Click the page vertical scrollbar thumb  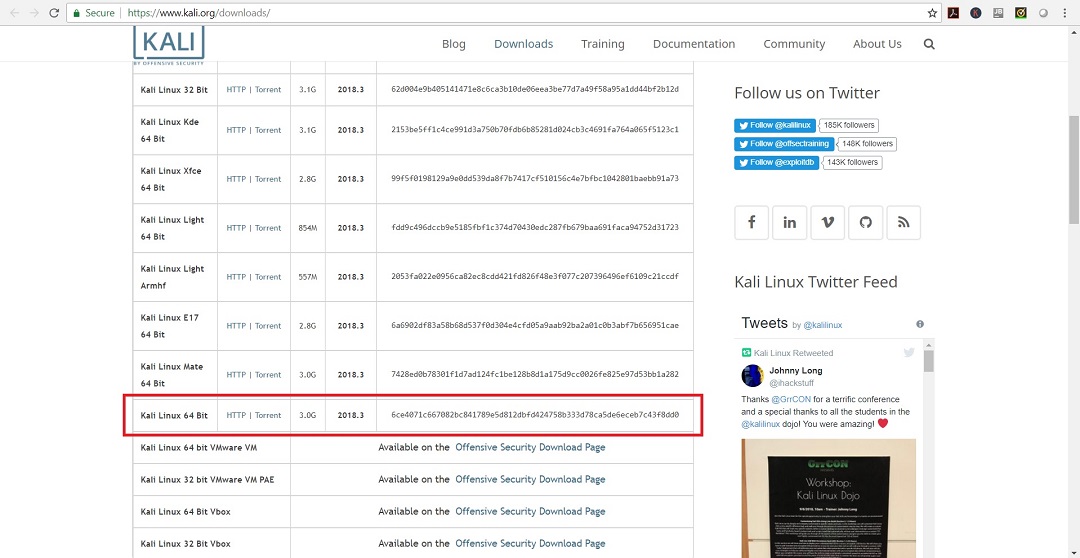tap(1074, 170)
